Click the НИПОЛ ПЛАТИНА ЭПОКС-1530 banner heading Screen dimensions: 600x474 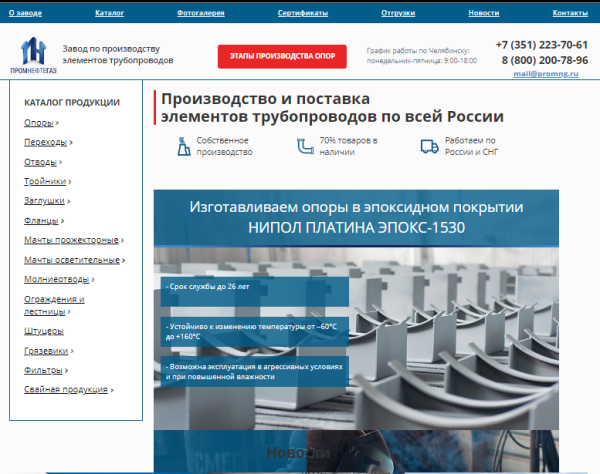pyautogui.click(x=356, y=228)
